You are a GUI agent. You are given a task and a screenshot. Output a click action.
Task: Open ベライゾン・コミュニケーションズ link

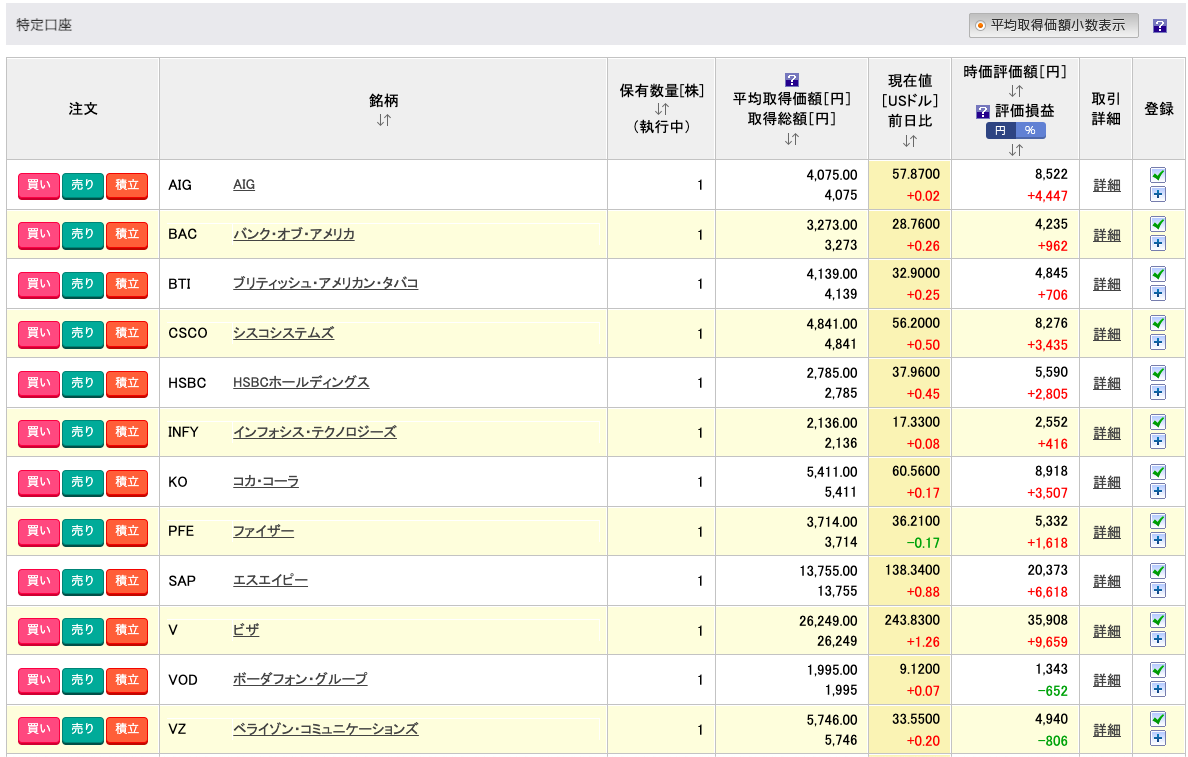(326, 729)
